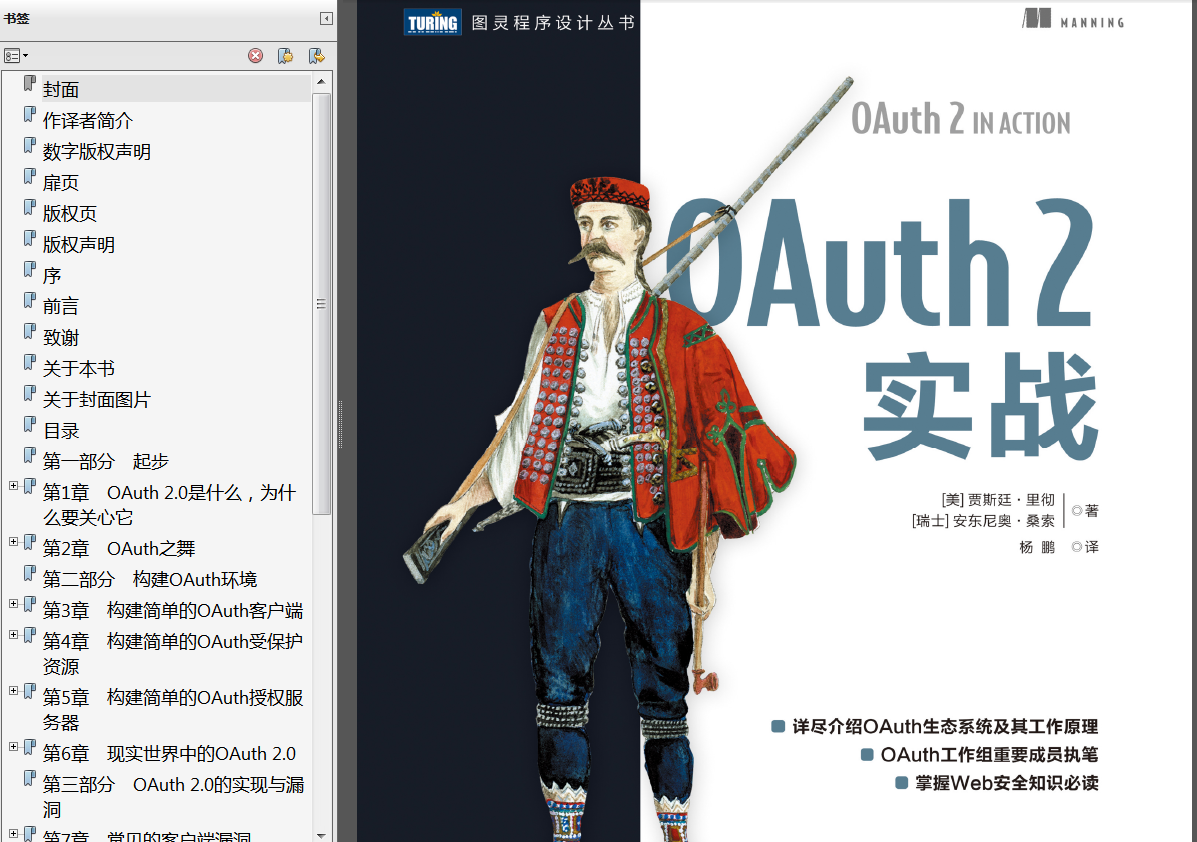
Task: Open the 序 bookmark
Action: 52,276
